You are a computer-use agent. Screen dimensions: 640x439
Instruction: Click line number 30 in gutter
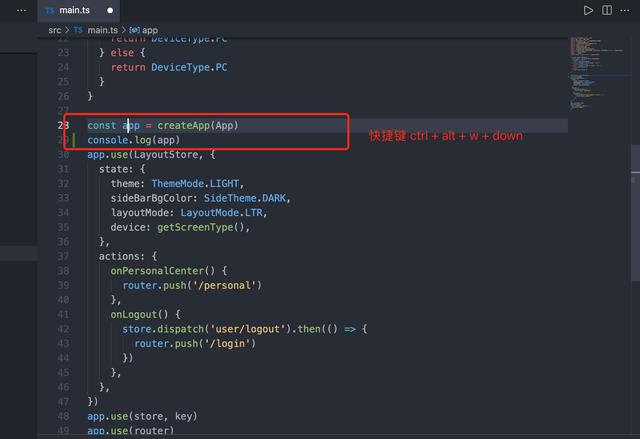point(63,155)
